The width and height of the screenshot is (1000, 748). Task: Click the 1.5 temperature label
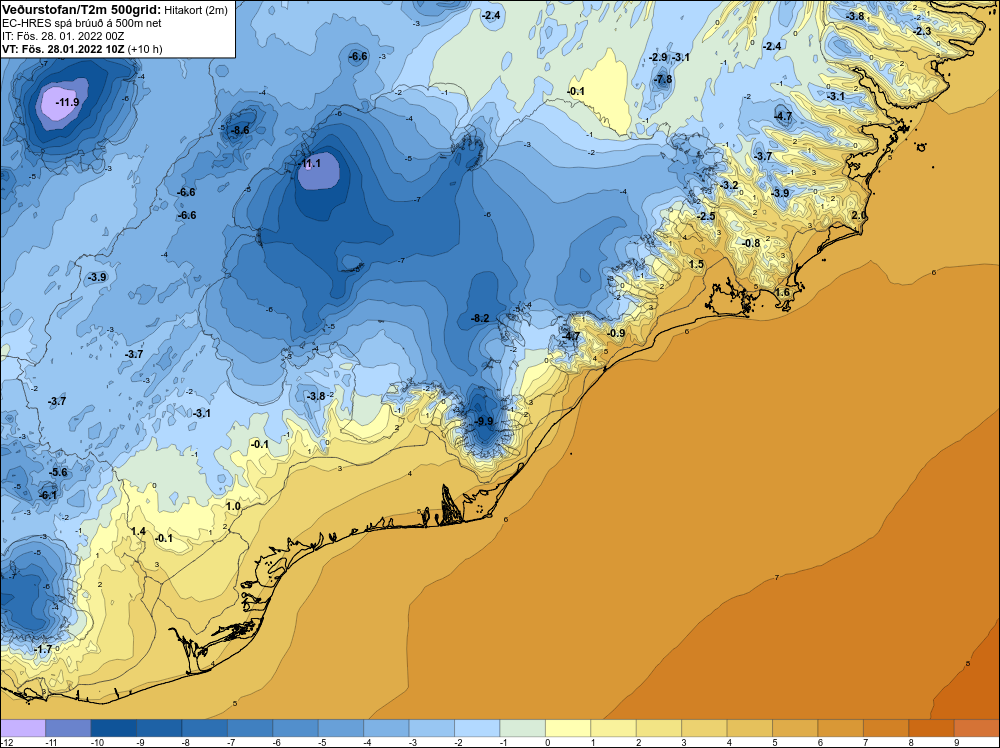(696, 264)
